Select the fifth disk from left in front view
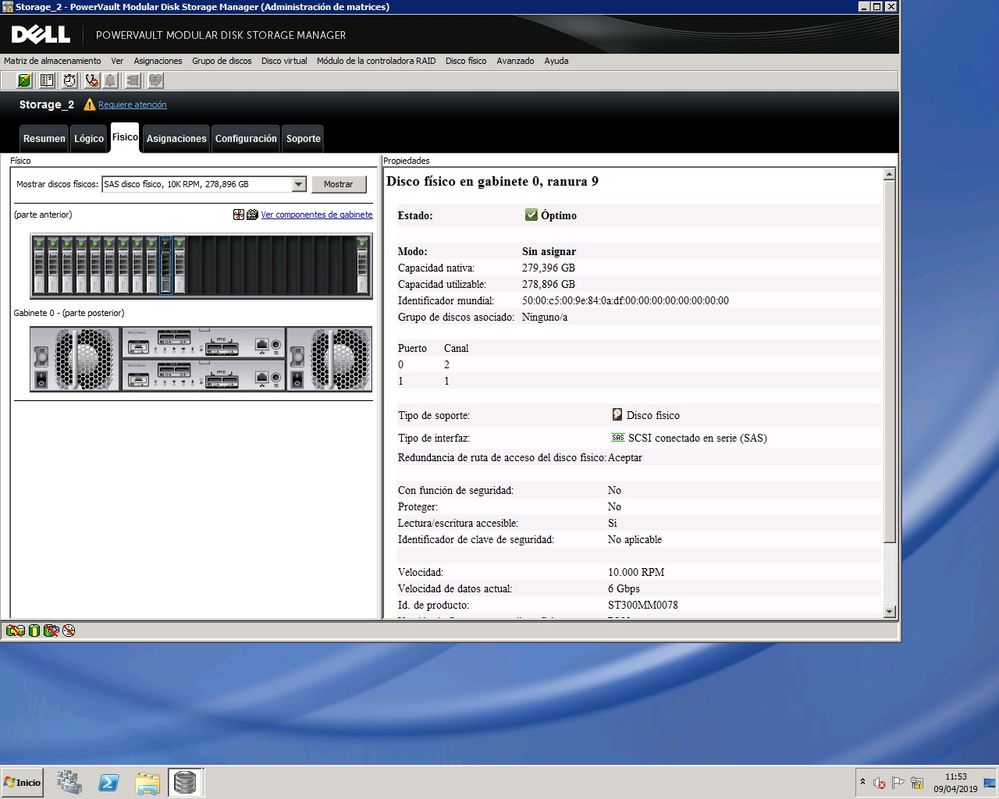999x799 pixels. coord(95,264)
